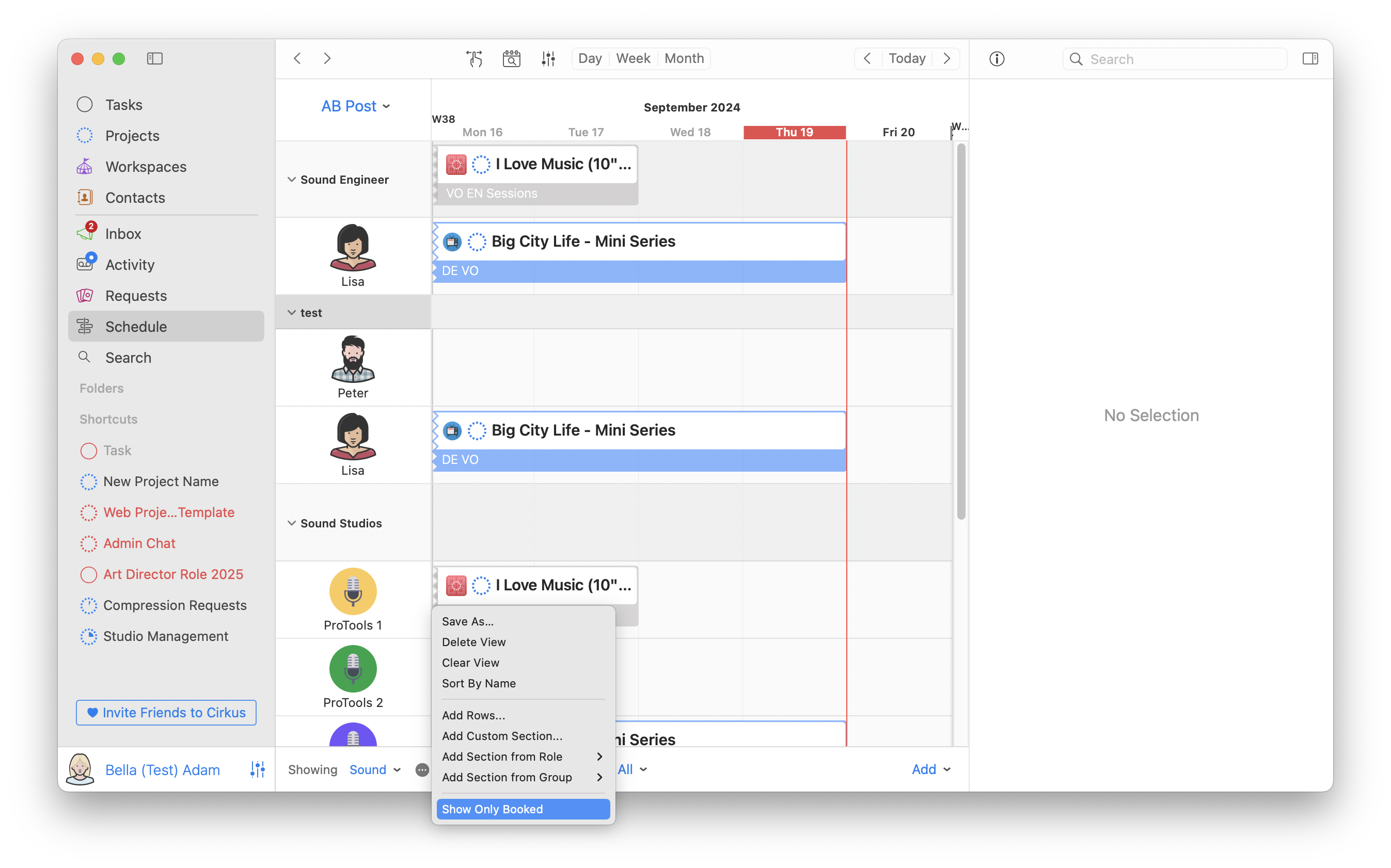The image size is (1391, 868).
Task: Click the touch gesture toolbar icon
Action: (x=475, y=58)
